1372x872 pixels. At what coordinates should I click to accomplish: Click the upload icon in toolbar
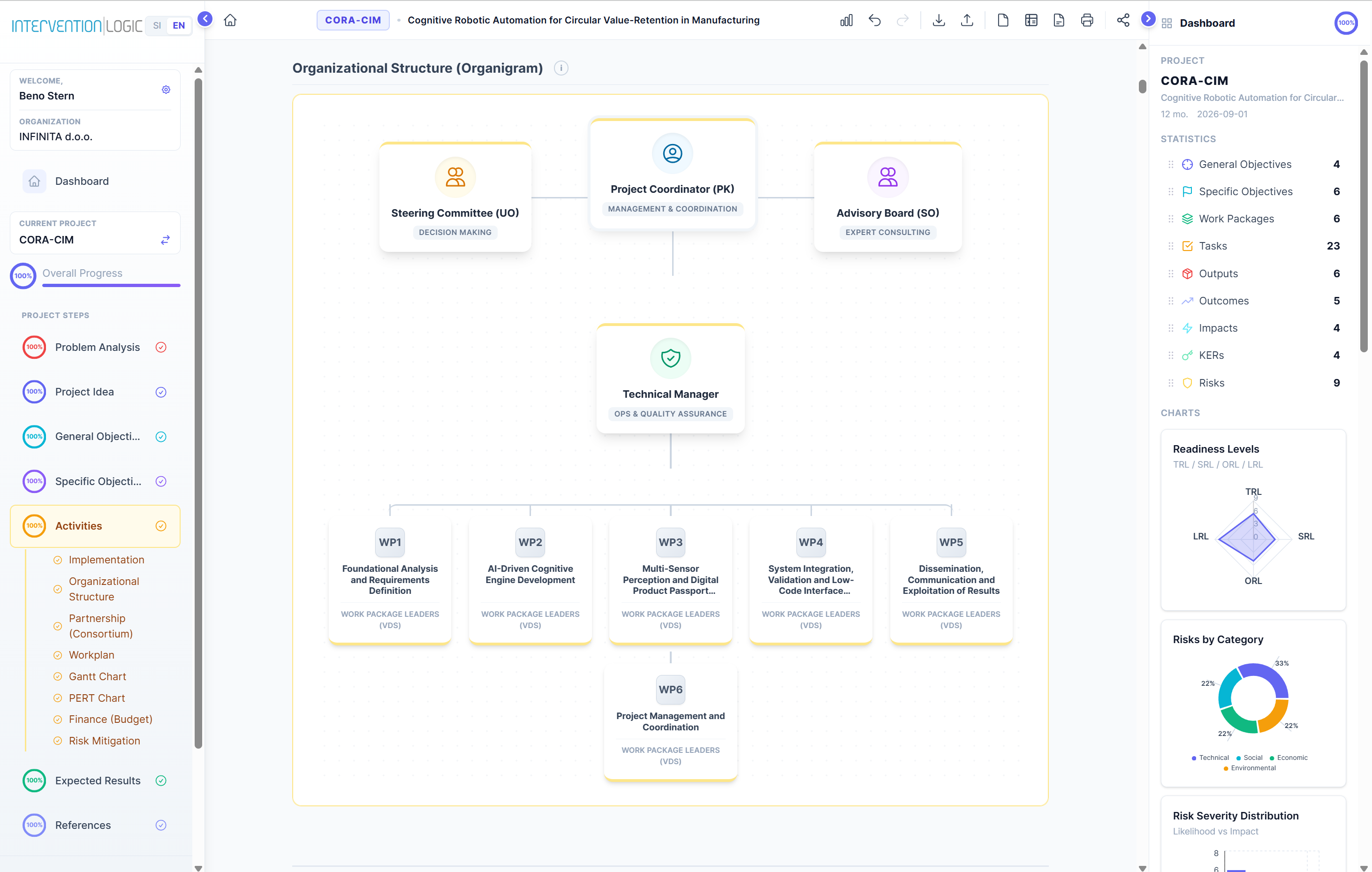967,21
